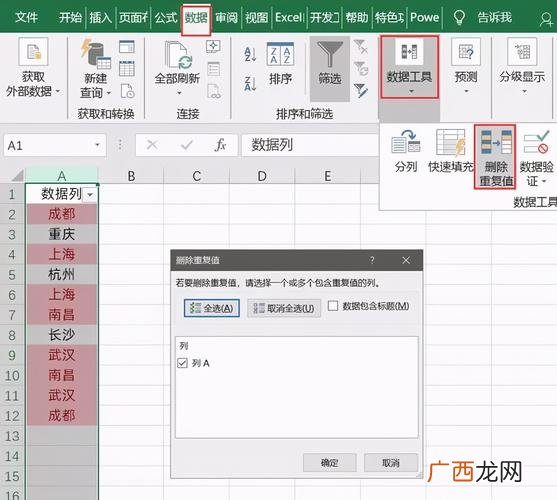The image size is (557, 500).
Task: Tick the "数据包含标题(M)" checkbox
Action: pos(333,306)
